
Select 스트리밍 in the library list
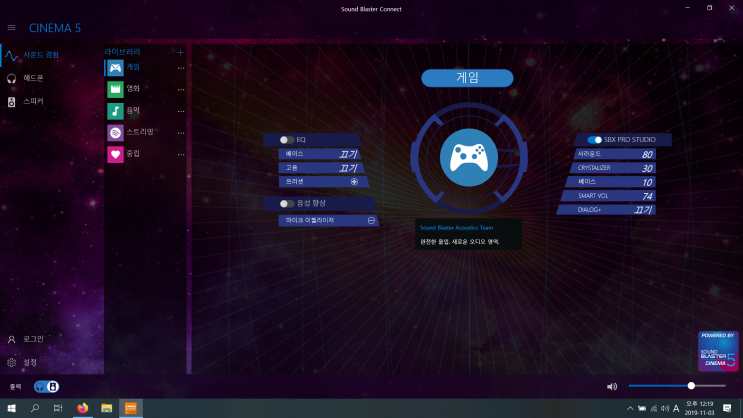pos(140,132)
